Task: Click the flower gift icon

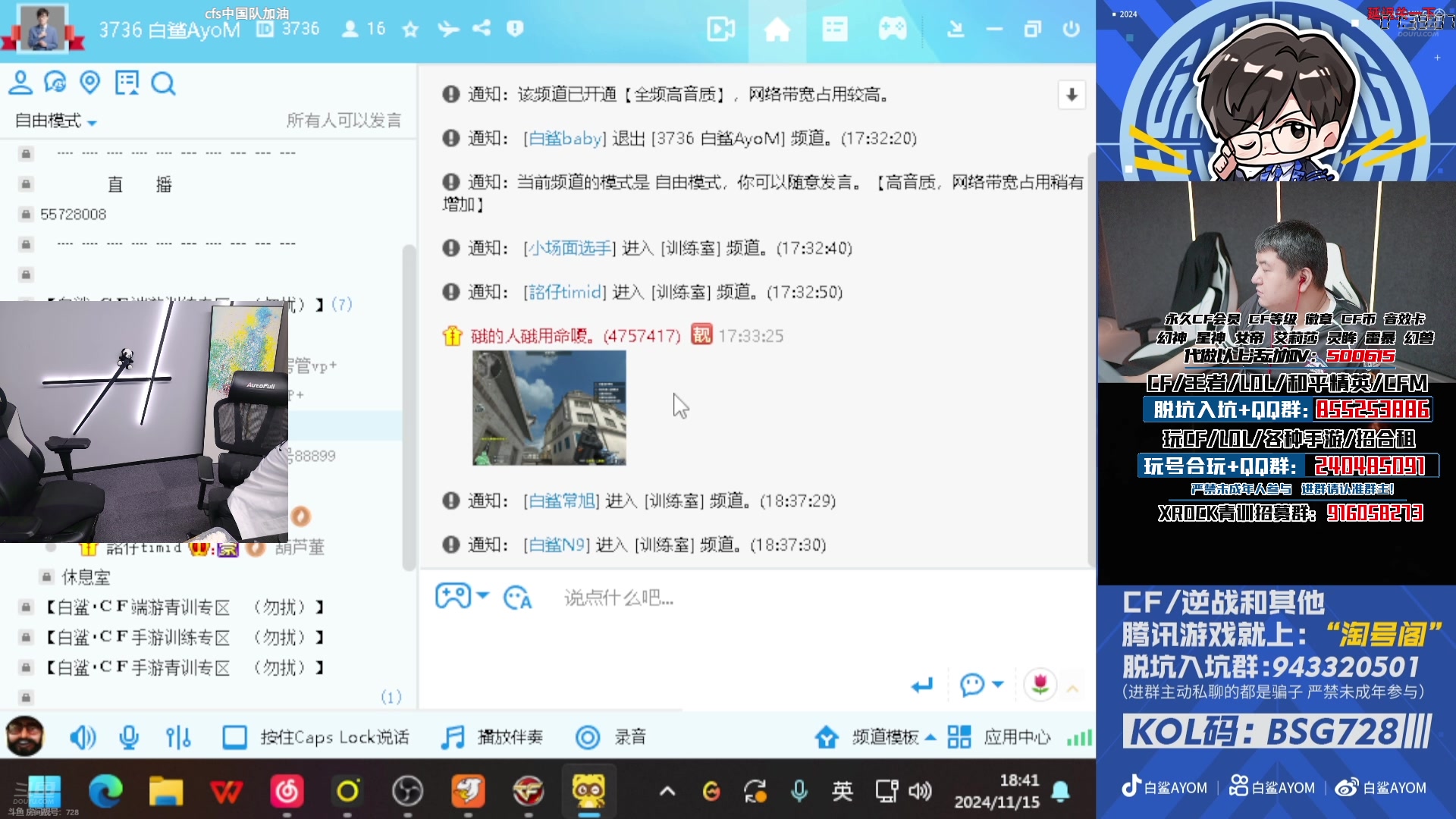Action: click(1040, 685)
